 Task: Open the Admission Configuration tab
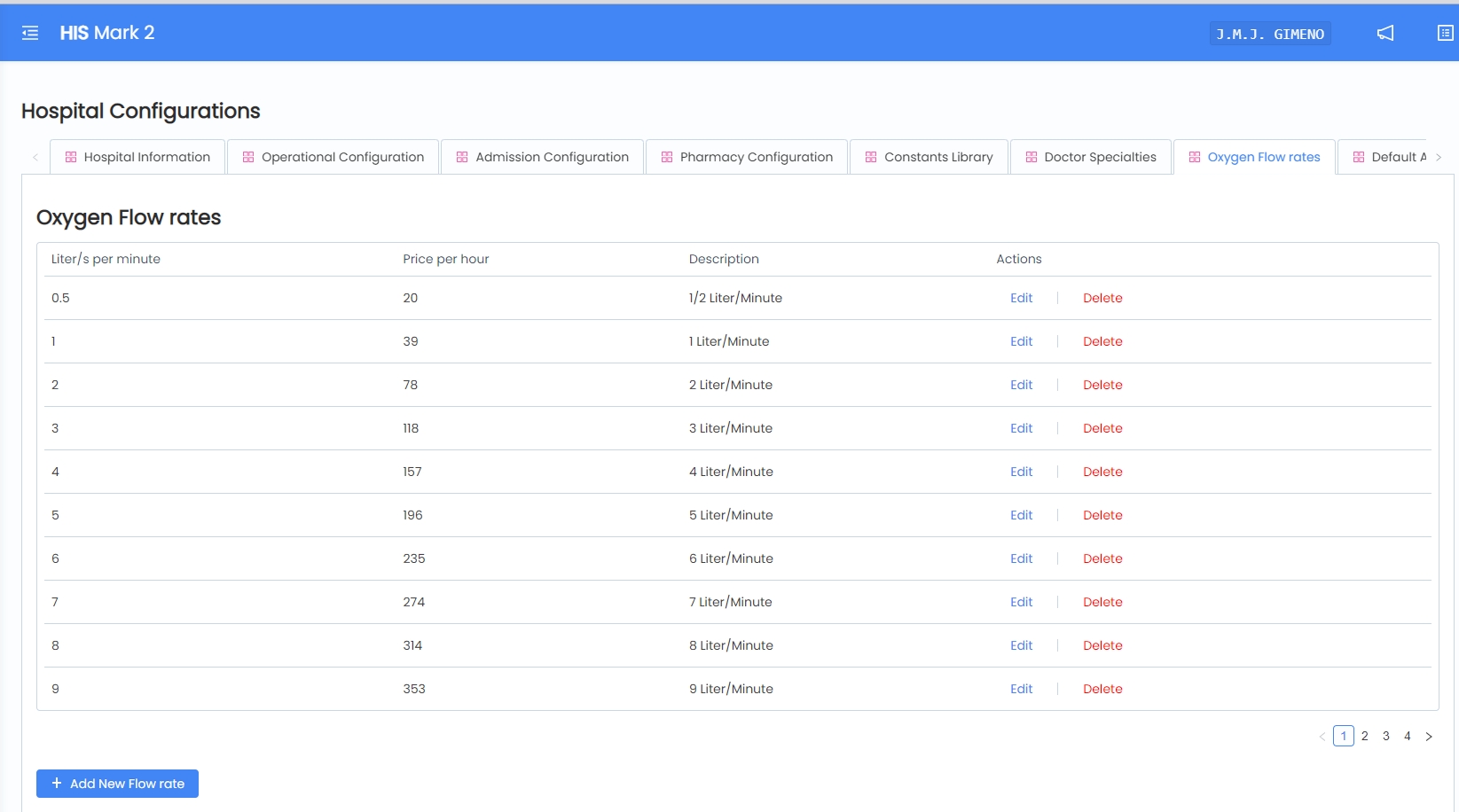(x=543, y=157)
